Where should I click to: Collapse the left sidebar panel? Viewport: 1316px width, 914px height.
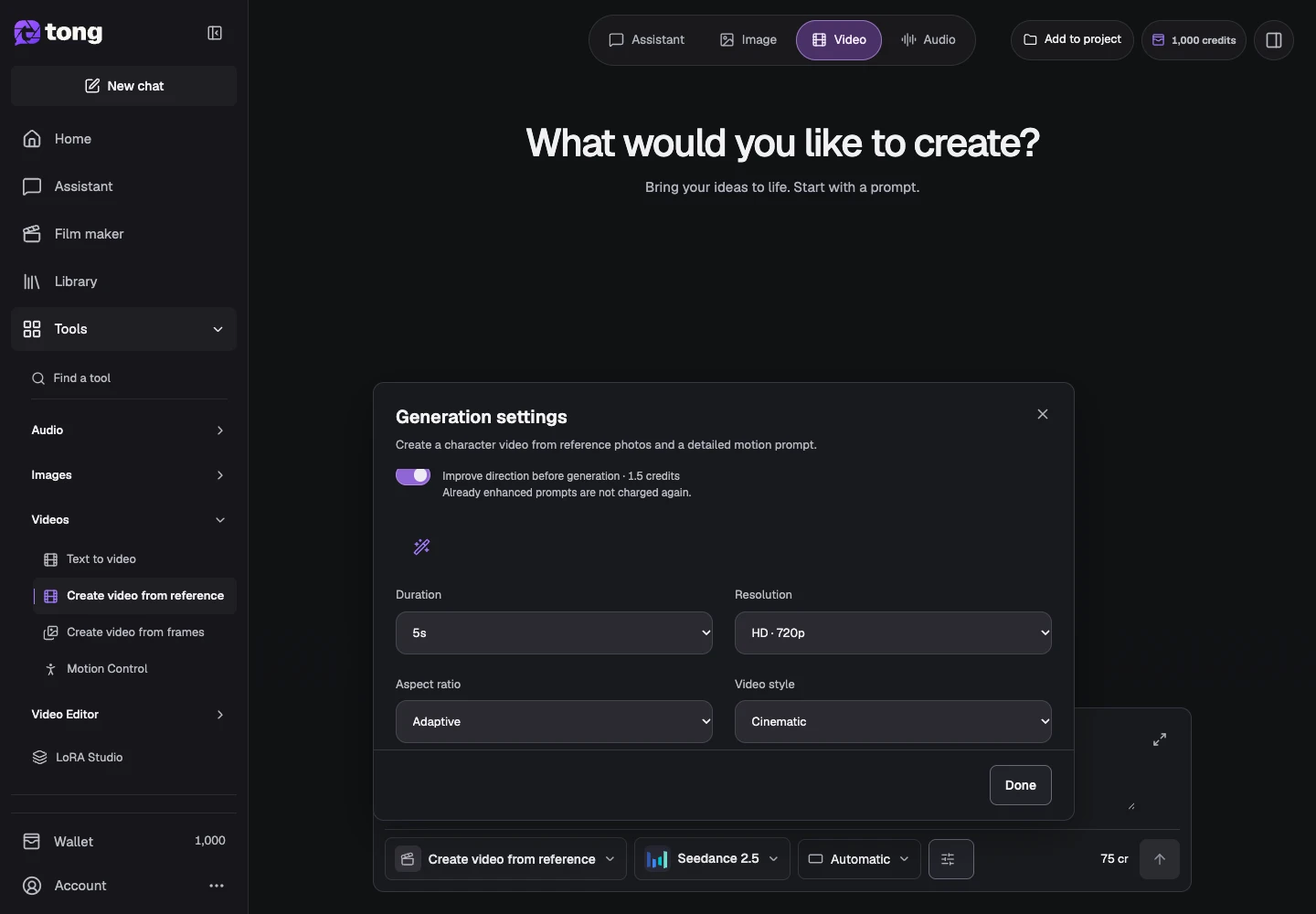coord(215,33)
